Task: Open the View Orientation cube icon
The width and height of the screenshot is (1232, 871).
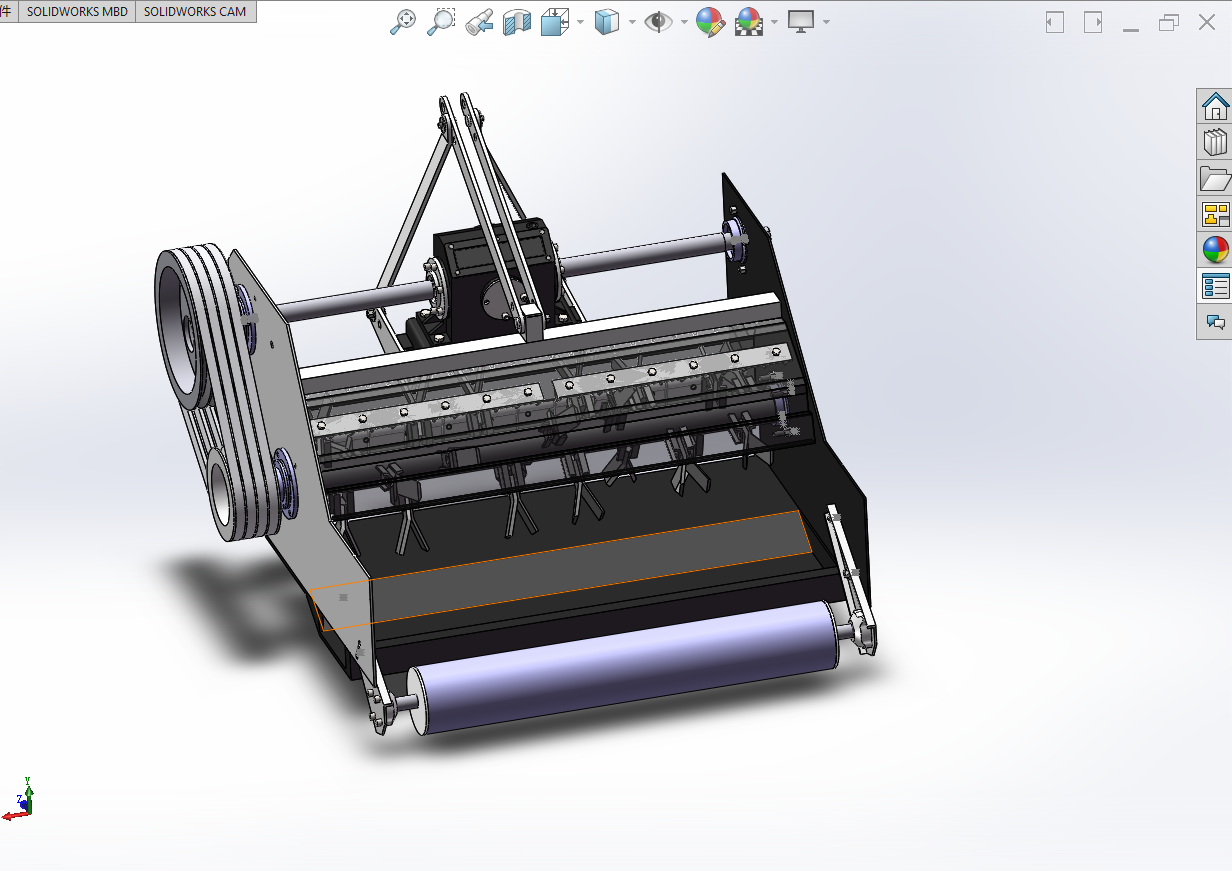Action: coord(554,22)
